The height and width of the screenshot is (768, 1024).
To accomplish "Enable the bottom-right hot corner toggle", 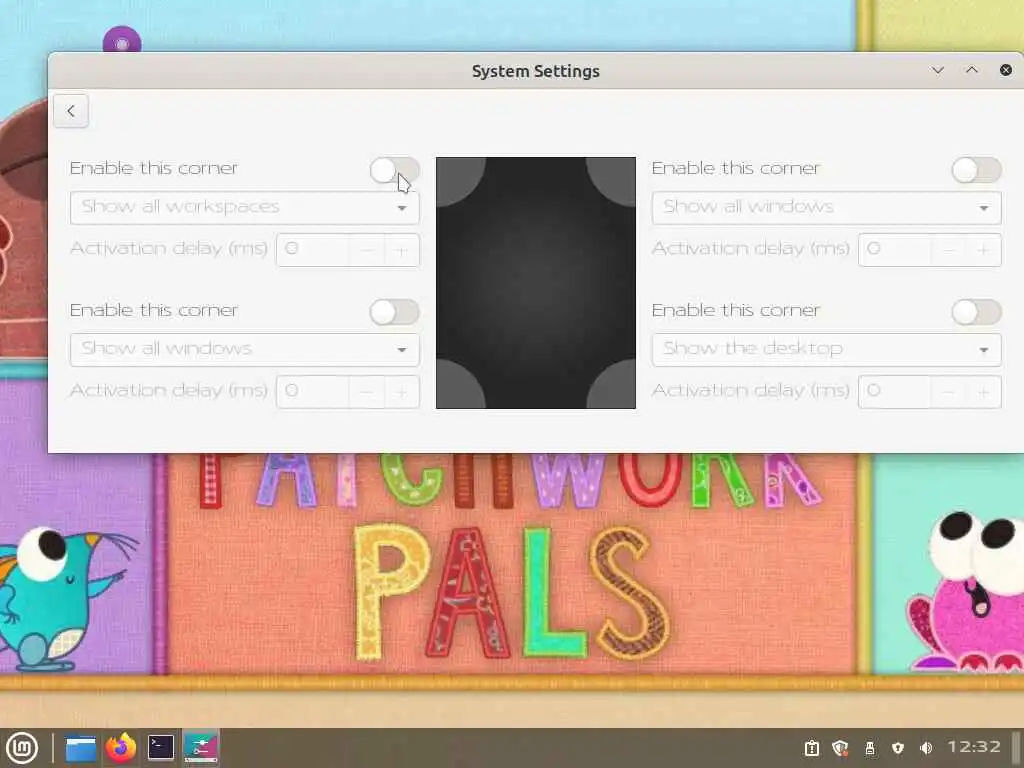I will click(x=976, y=312).
